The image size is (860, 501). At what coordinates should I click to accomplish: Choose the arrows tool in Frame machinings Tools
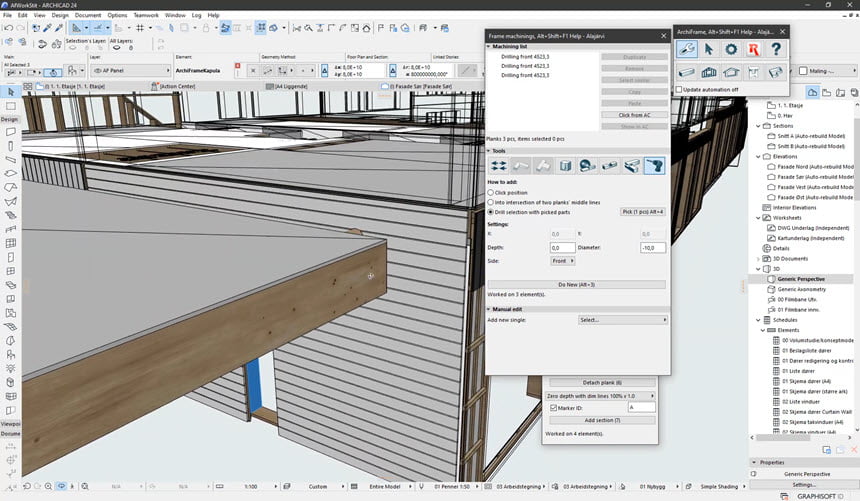point(499,166)
